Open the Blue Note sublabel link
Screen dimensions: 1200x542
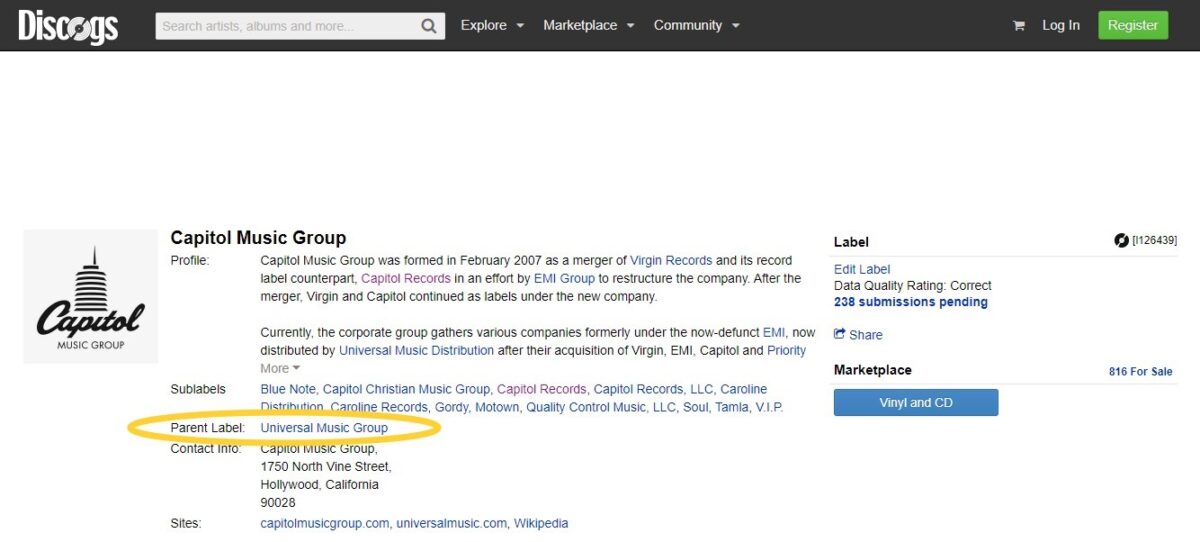[288, 389]
